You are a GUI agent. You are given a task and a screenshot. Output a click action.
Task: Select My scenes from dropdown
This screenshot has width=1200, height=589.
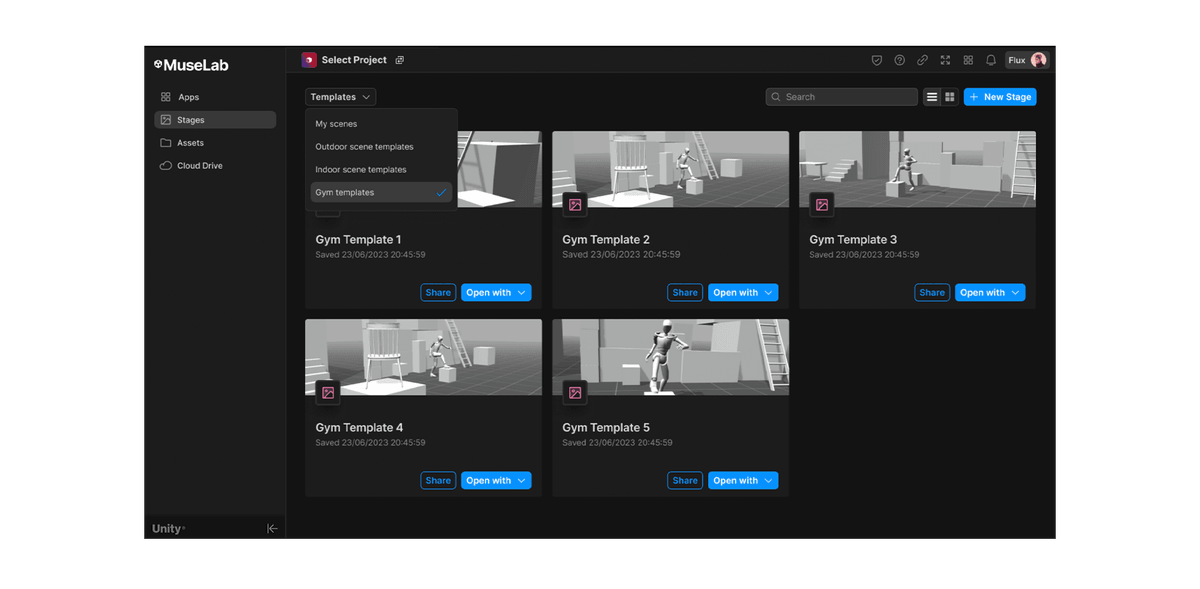(381, 124)
